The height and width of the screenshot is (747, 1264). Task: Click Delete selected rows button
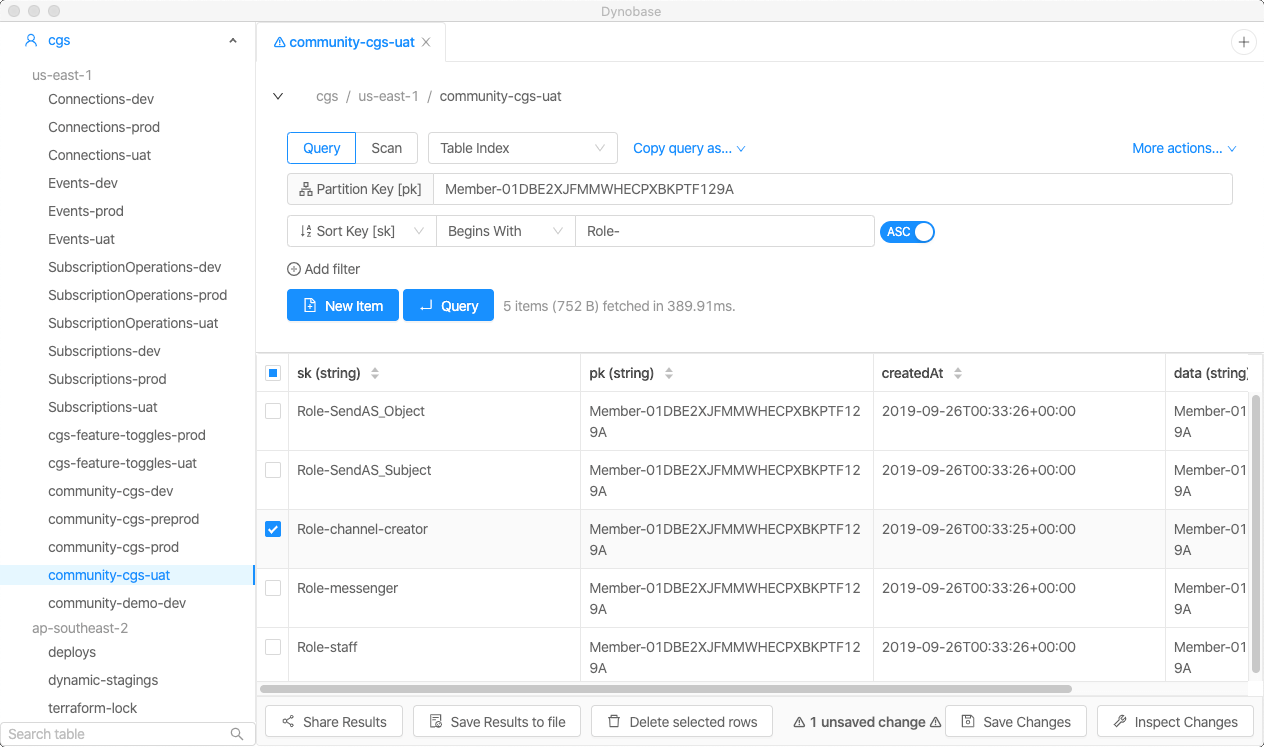click(682, 722)
